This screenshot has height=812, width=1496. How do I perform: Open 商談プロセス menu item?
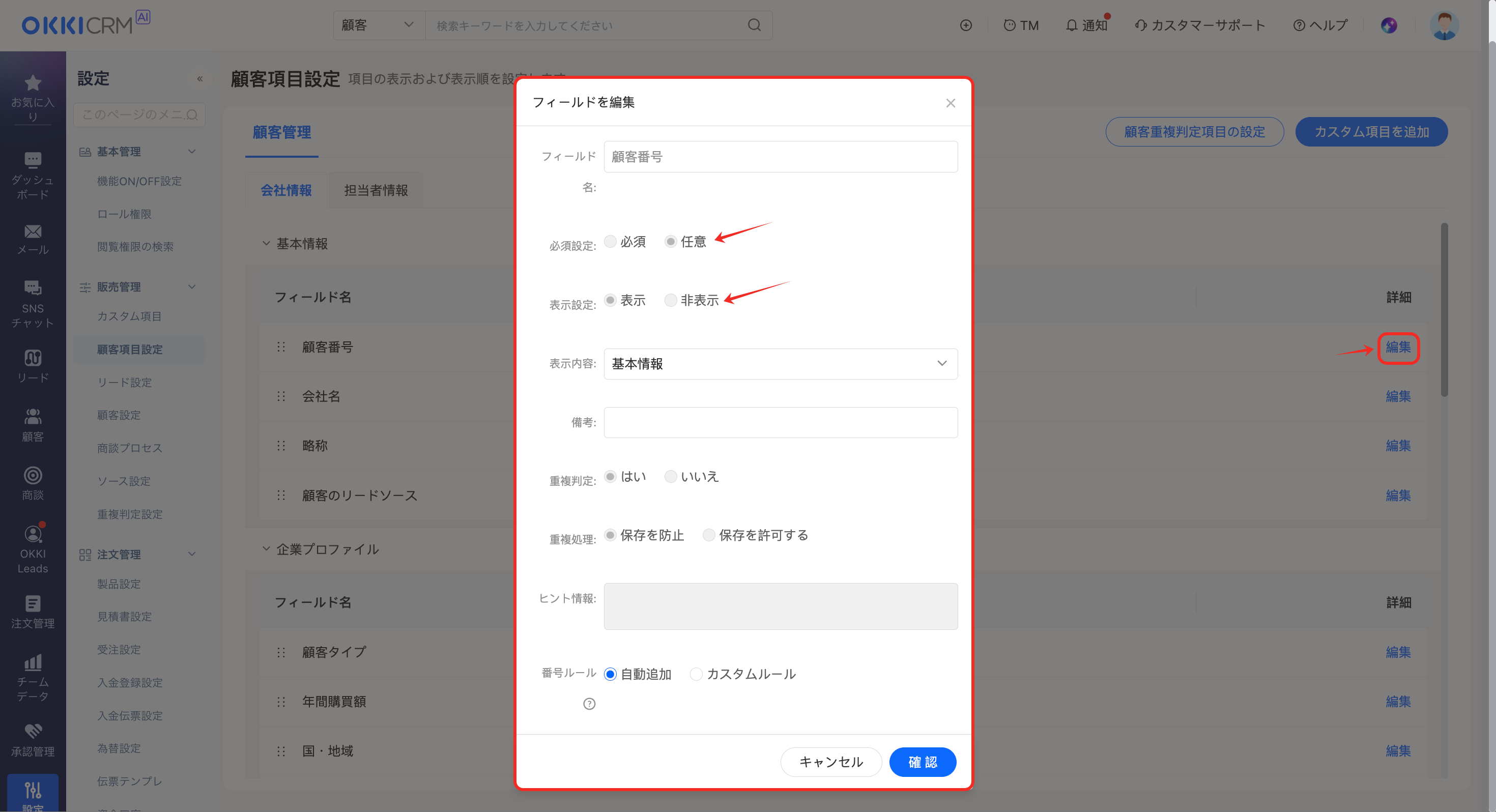tap(130, 448)
